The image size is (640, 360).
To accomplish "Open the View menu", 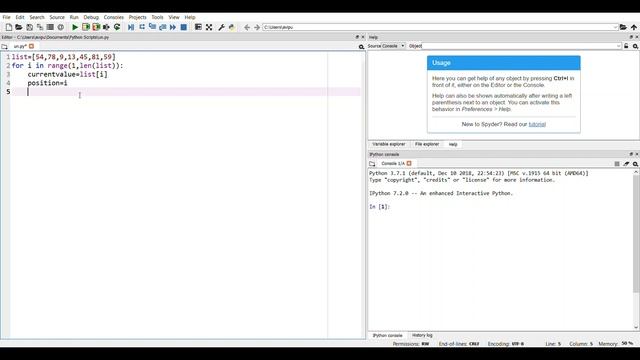I will (x=174, y=17).
